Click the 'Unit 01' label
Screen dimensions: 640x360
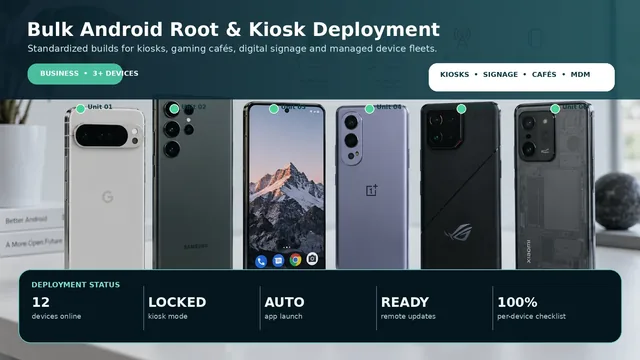point(100,107)
